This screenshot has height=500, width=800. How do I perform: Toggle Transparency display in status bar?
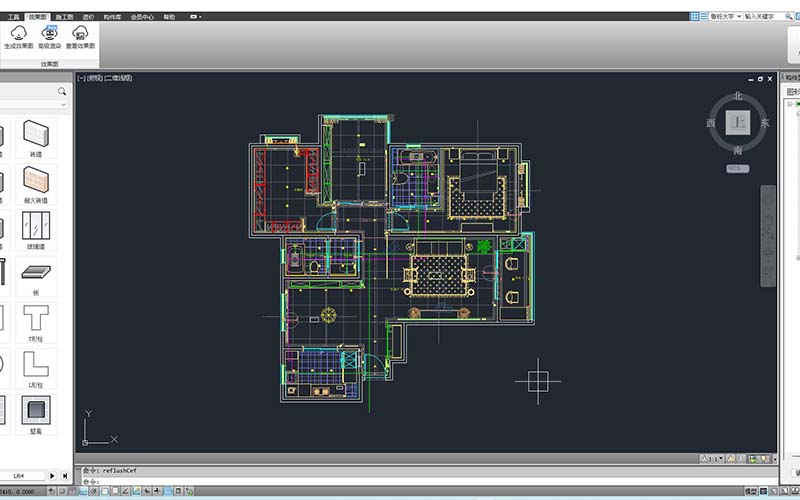[167, 491]
